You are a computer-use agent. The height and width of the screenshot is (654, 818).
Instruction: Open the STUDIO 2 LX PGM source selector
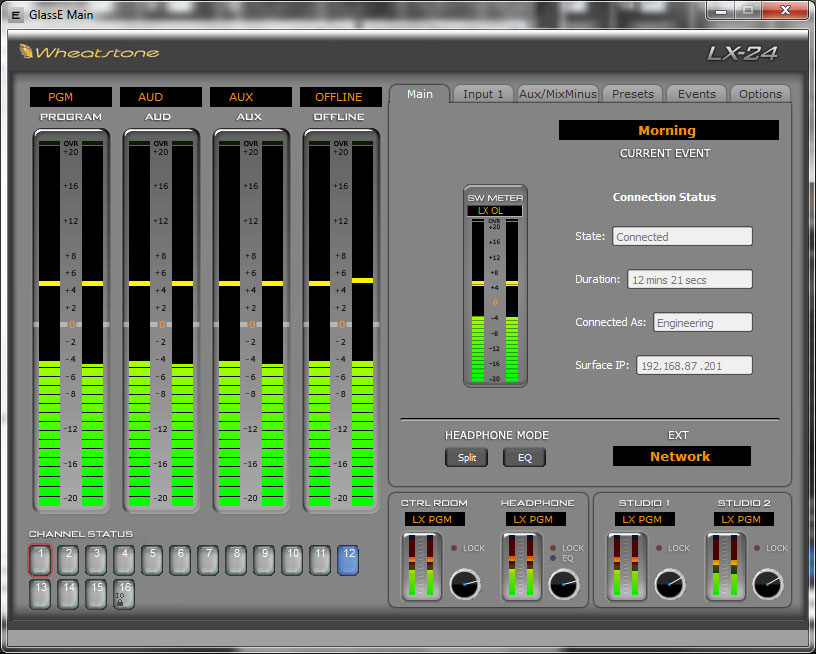743,519
